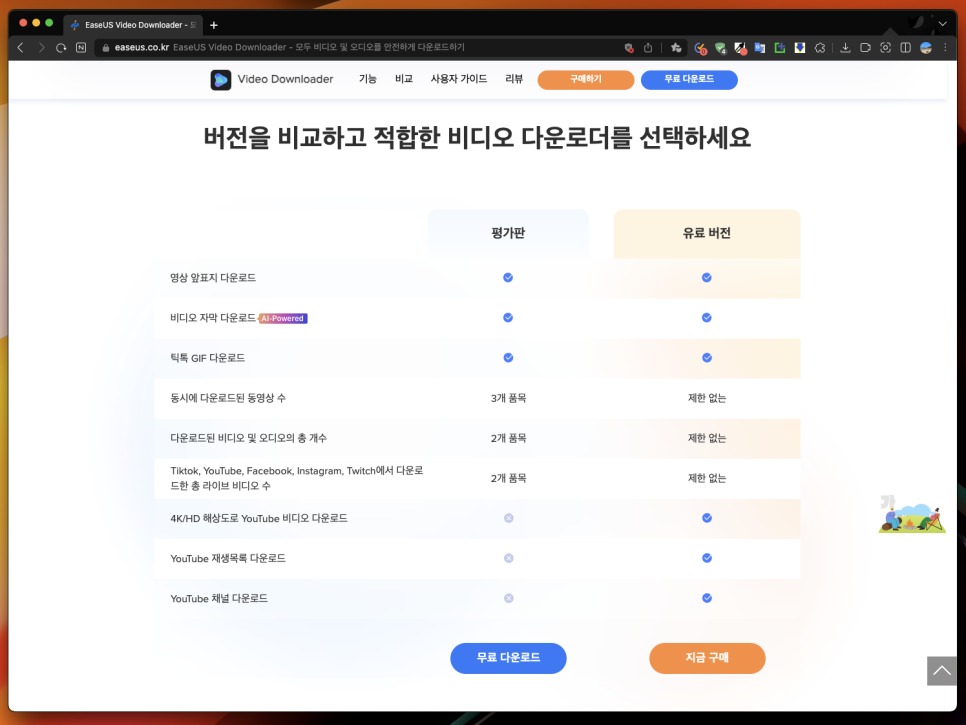
Task: Click the address bar URL easeus.co.kr
Action: point(142,47)
